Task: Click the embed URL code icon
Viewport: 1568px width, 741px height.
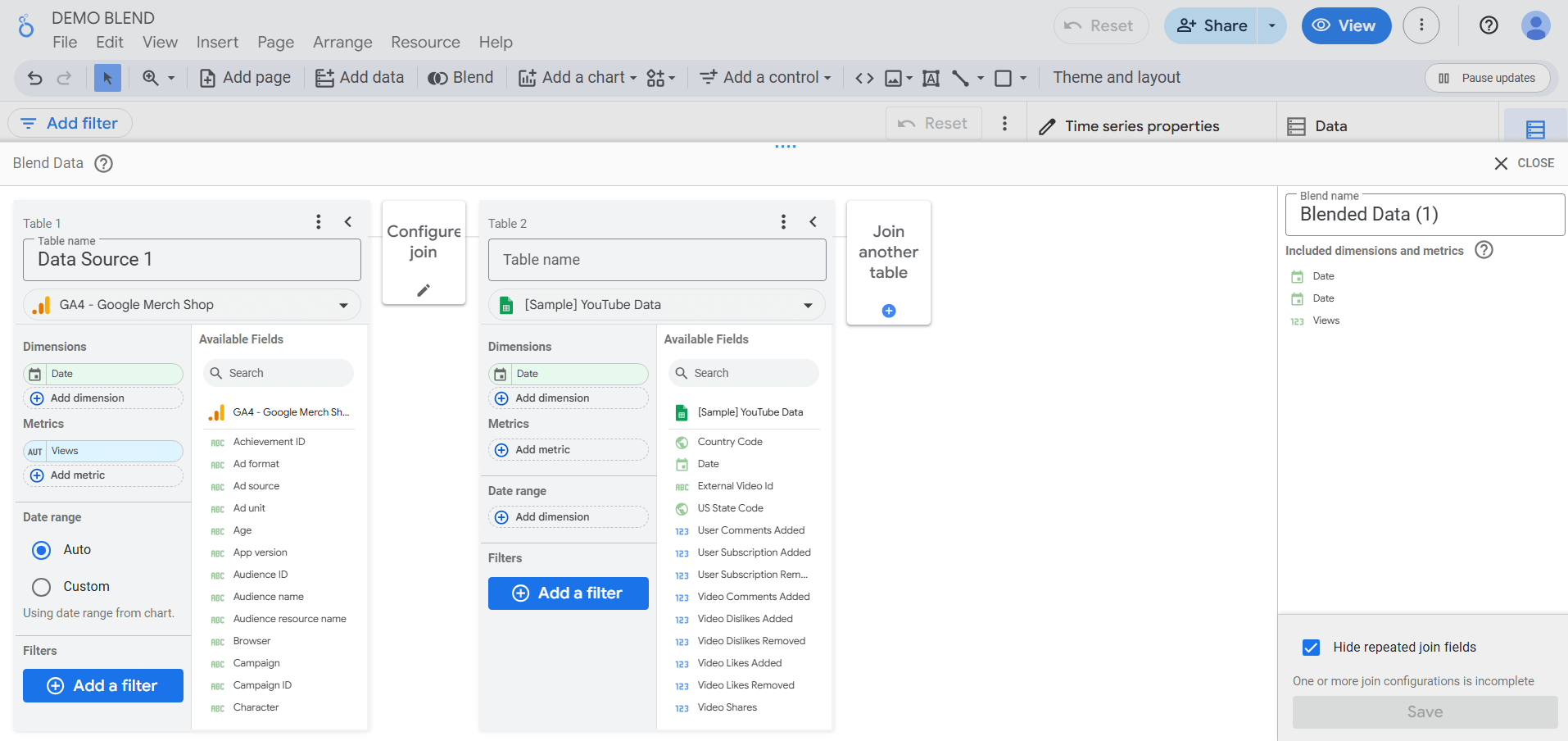Action: (864, 78)
